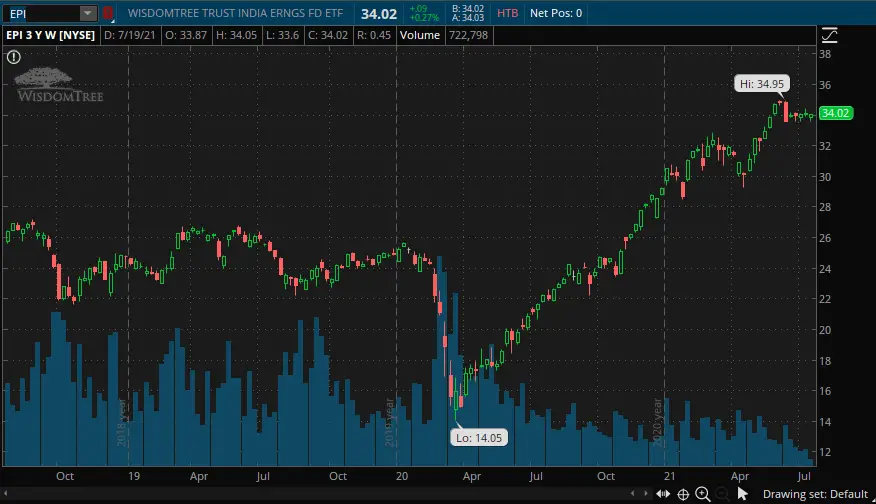Click the Hi: 34.95 price bubble
Screen dimensions: 876x504
click(761, 84)
